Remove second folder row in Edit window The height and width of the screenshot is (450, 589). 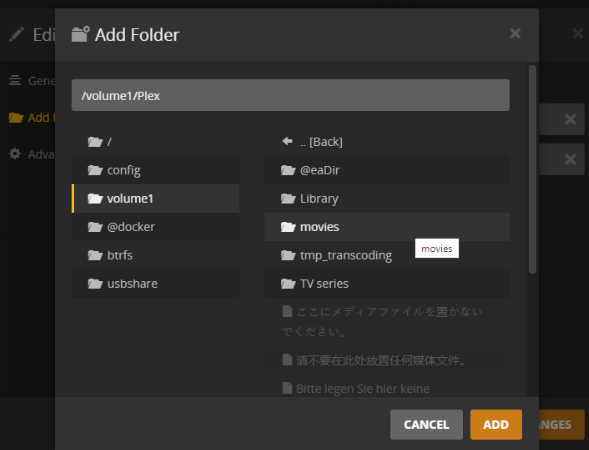pos(570,159)
